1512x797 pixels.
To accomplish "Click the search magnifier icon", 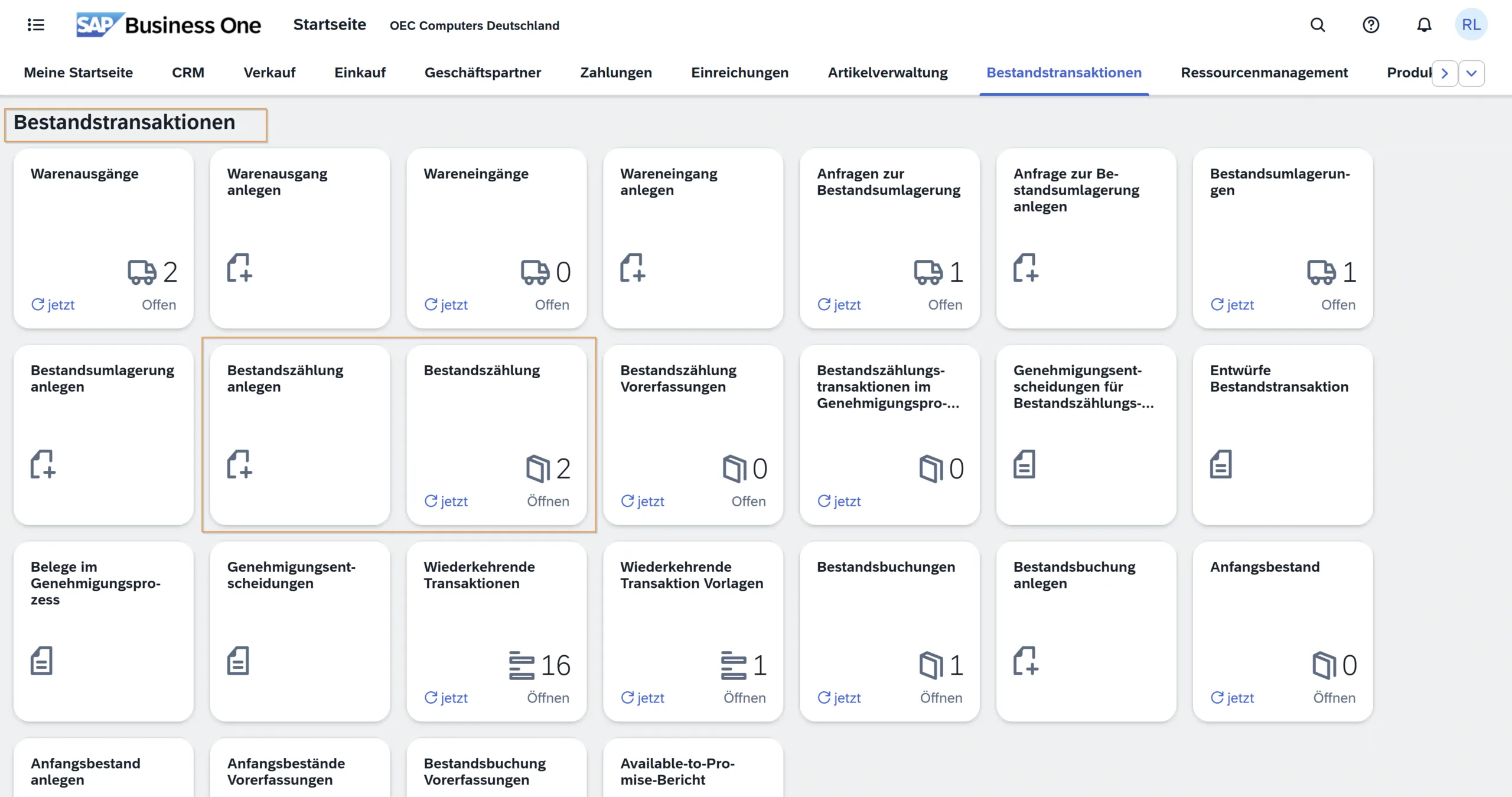I will (x=1318, y=25).
